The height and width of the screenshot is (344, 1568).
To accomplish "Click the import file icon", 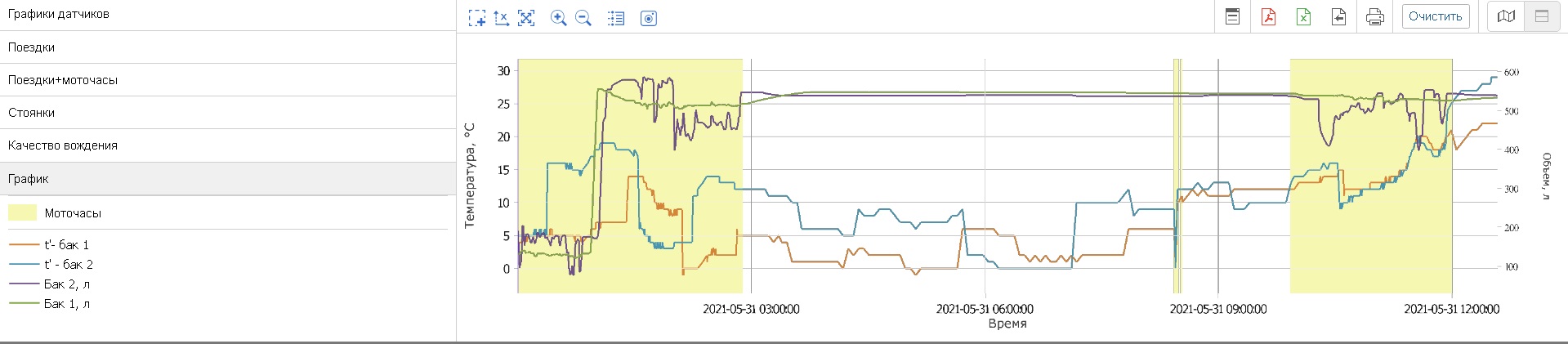I will [x=1339, y=16].
